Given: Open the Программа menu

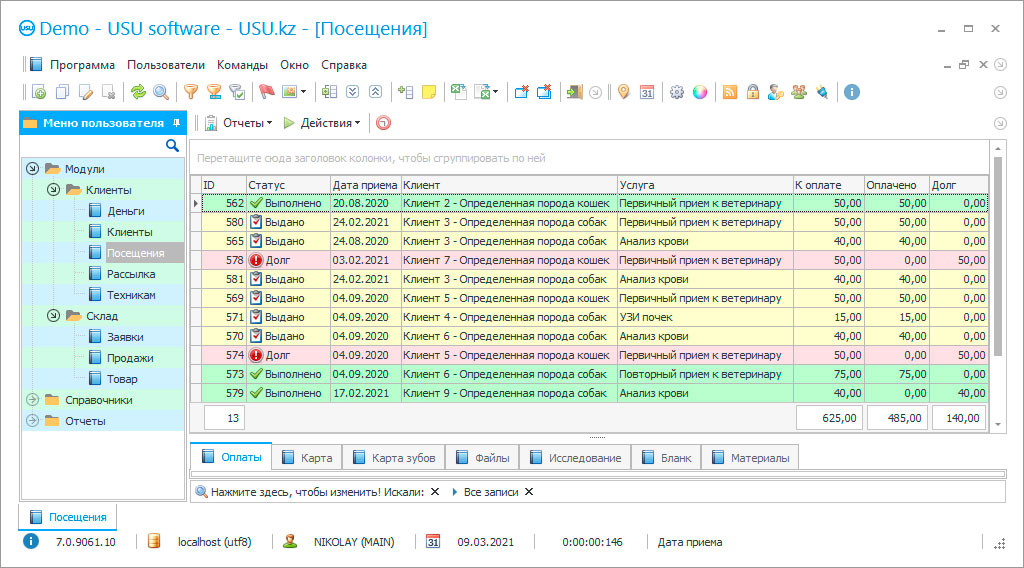Looking at the screenshot, I should point(82,65).
